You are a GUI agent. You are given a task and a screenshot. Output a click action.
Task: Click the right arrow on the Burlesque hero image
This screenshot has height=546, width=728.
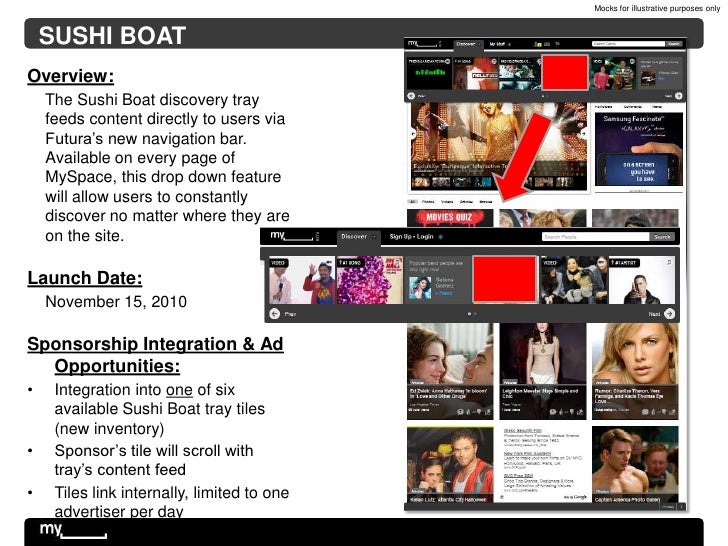(x=584, y=133)
